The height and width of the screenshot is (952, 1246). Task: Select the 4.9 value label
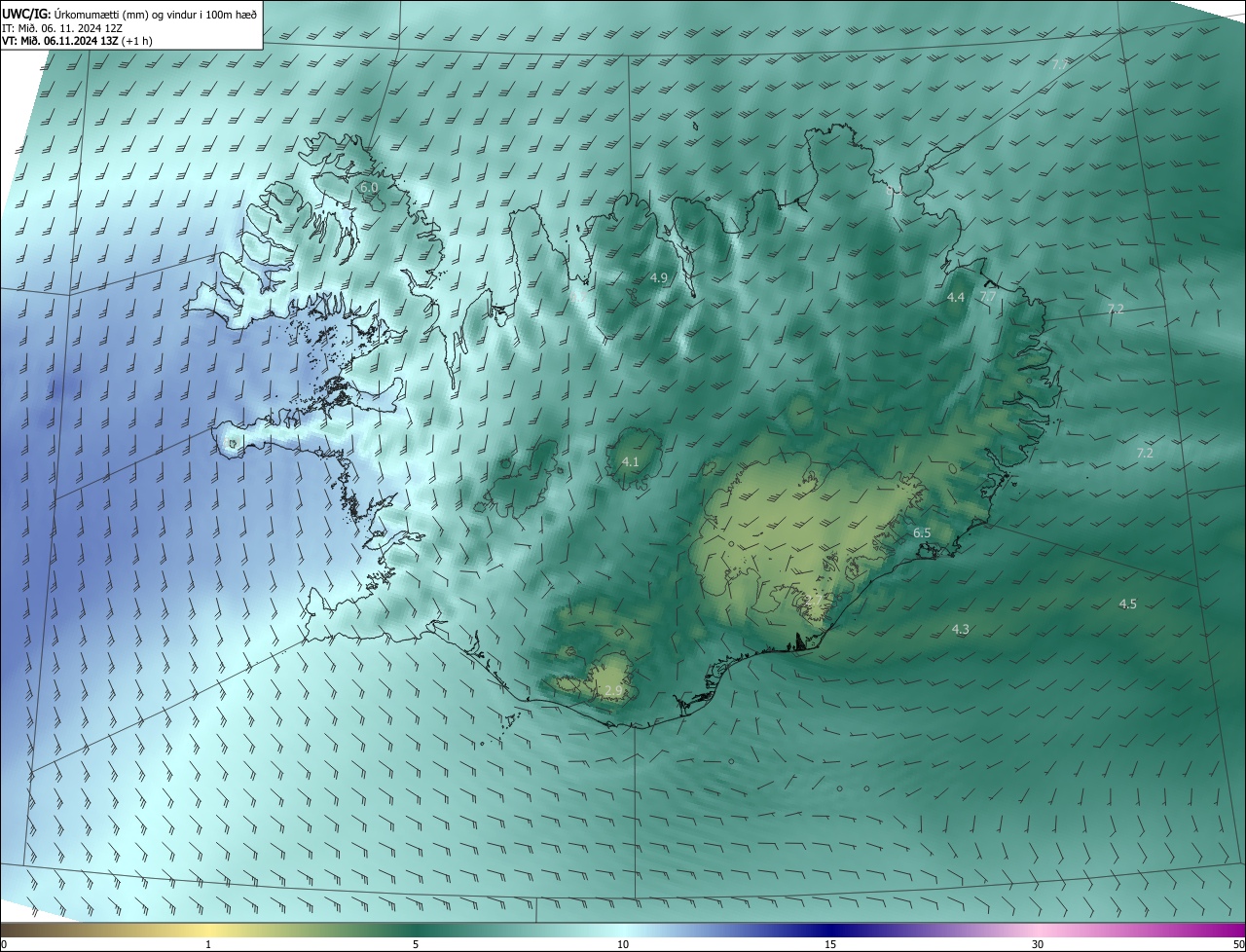click(659, 278)
